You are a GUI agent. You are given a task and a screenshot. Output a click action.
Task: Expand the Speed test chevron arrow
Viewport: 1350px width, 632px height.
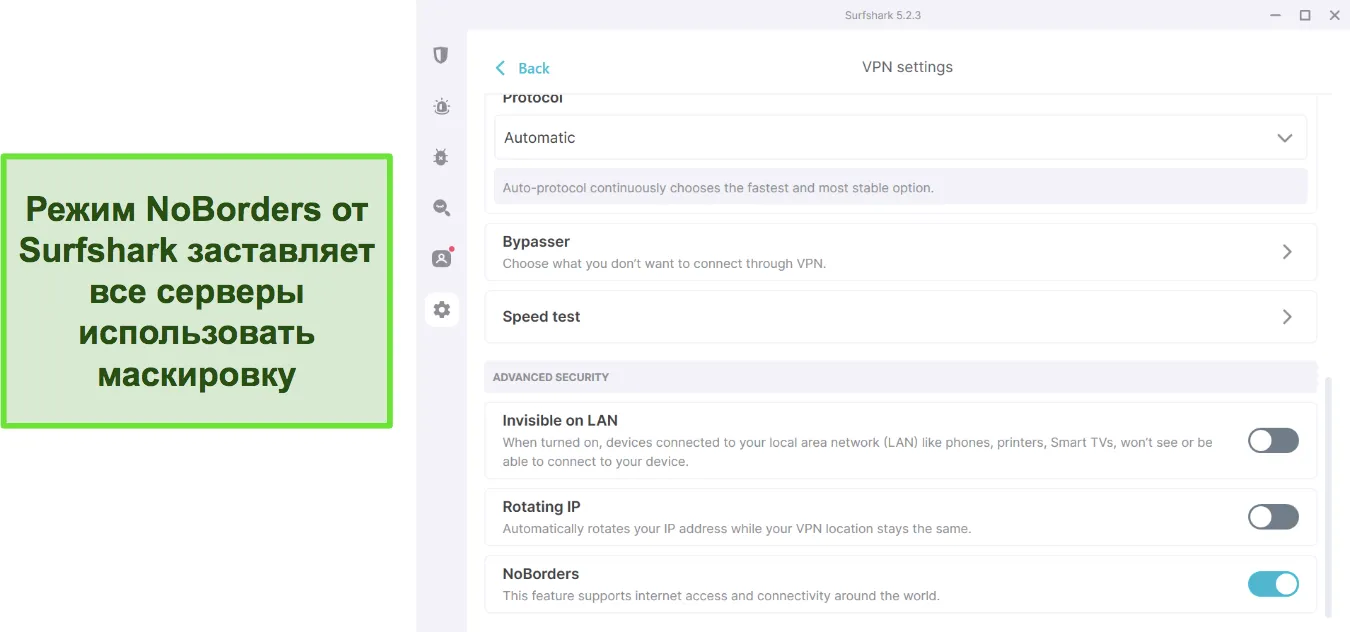[1287, 317]
